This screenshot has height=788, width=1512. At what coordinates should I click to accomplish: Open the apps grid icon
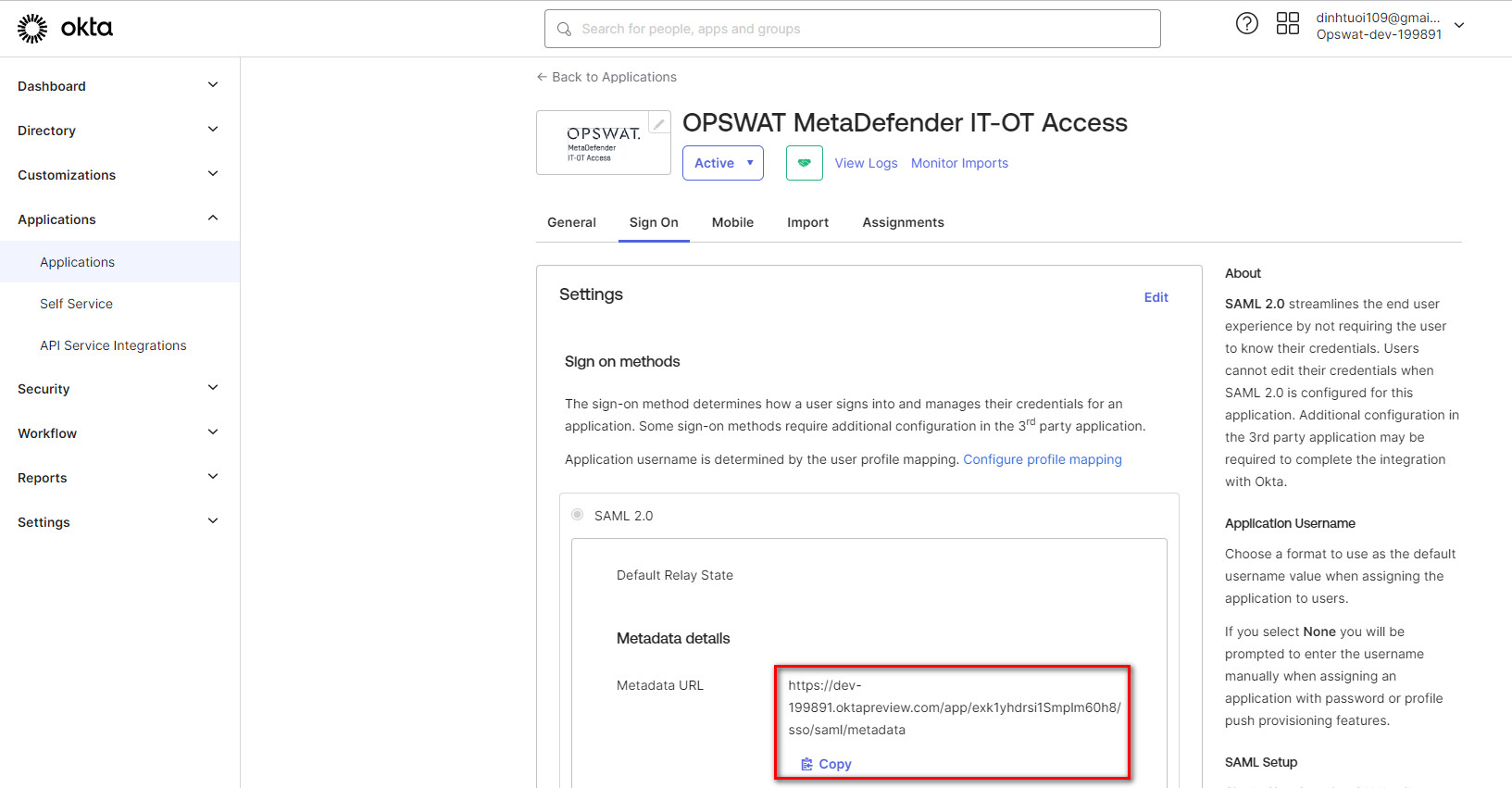[1287, 24]
